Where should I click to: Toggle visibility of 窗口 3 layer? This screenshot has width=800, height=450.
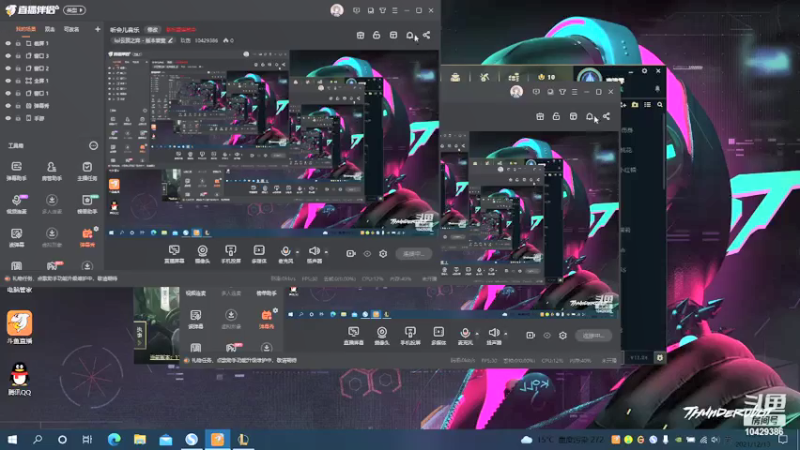[8, 56]
